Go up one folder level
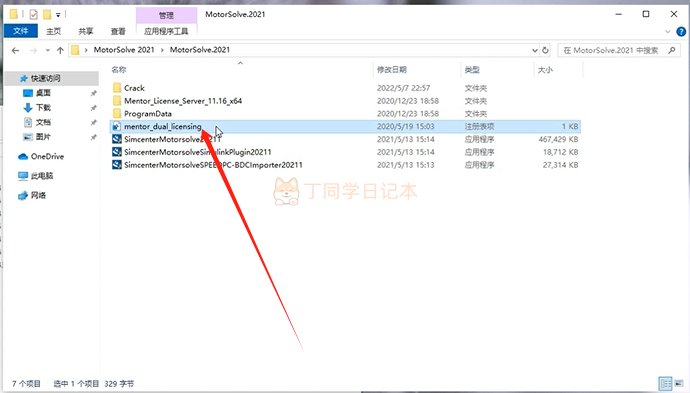This screenshot has height=393, width=690. pyautogui.click(x=60, y=50)
